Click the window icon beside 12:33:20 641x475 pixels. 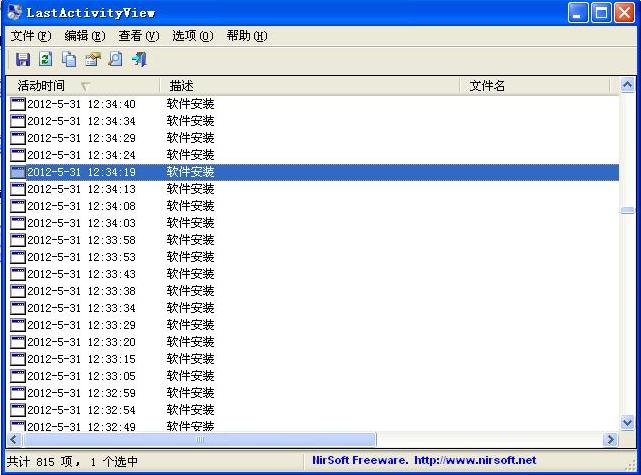[18, 342]
